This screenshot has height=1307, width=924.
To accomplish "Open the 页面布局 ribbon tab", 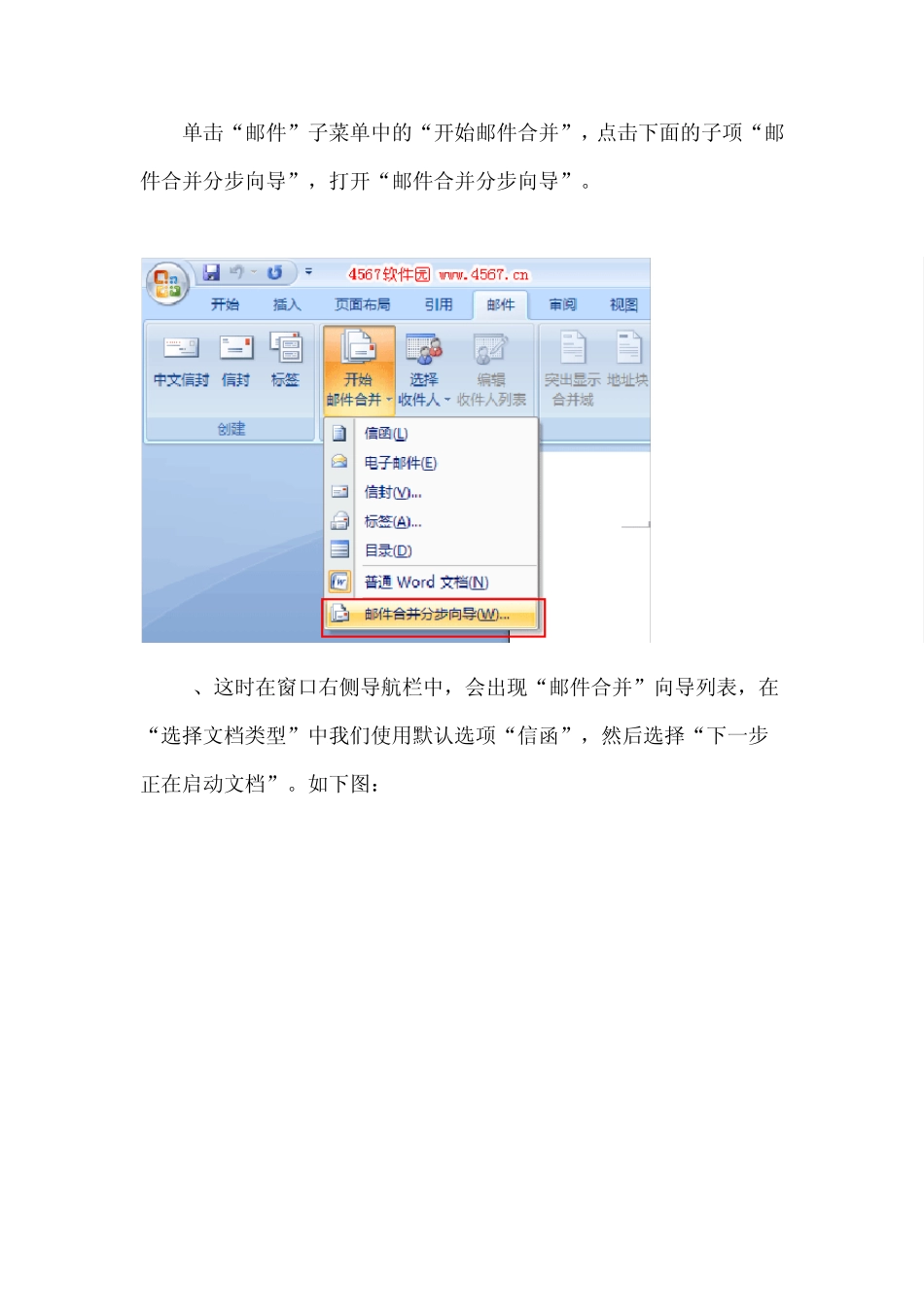I will coord(363,304).
